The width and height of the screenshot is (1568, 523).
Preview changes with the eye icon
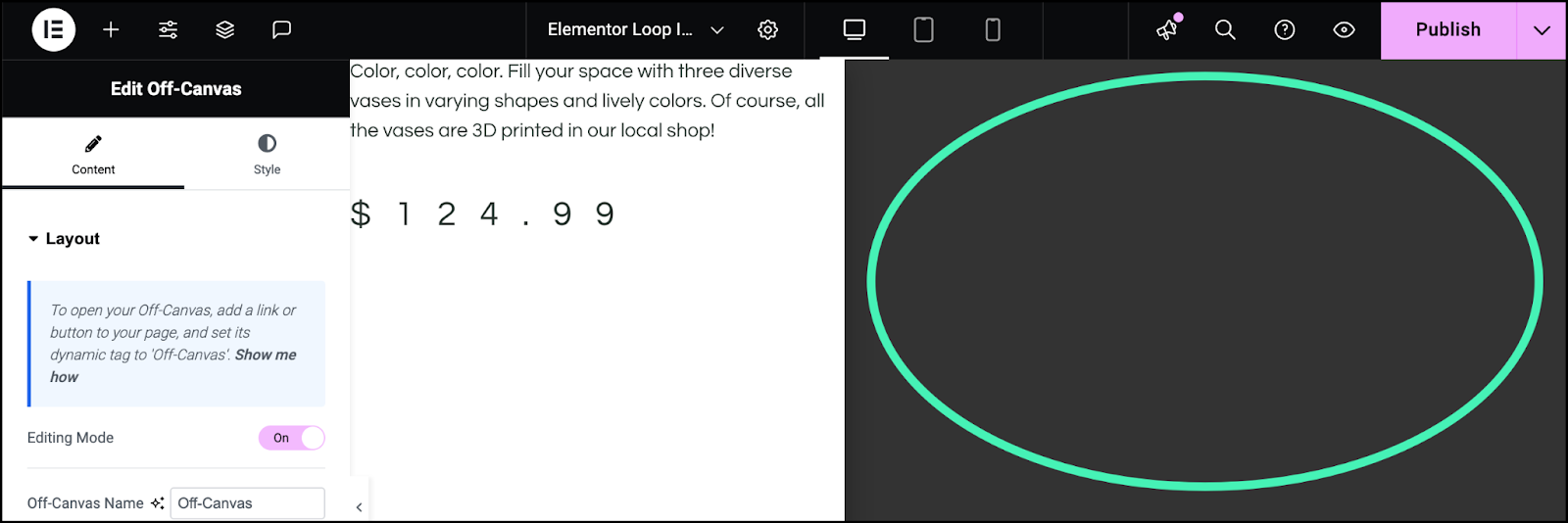click(x=1344, y=29)
